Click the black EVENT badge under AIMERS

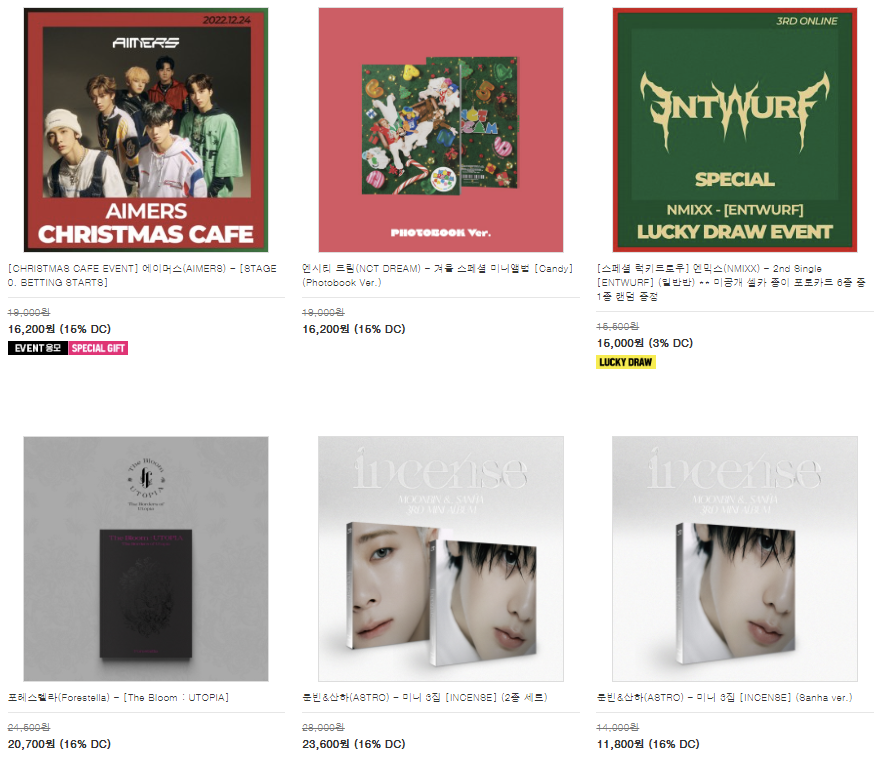tap(38, 348)
